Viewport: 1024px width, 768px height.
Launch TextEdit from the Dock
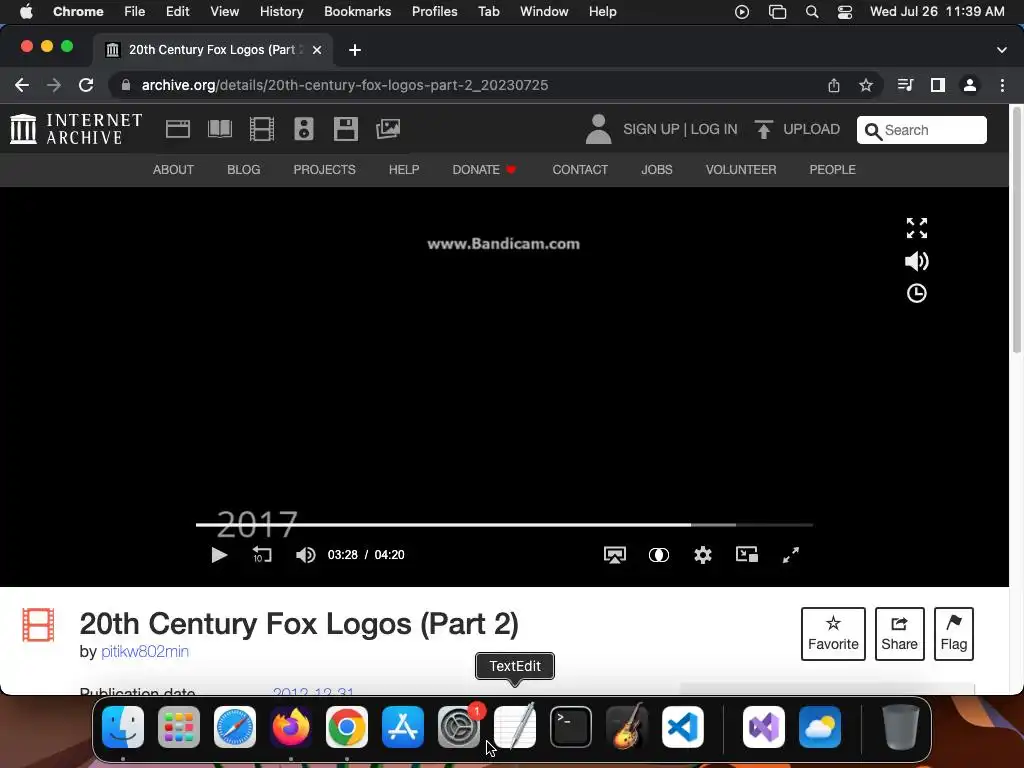click(x=515, y=726)
